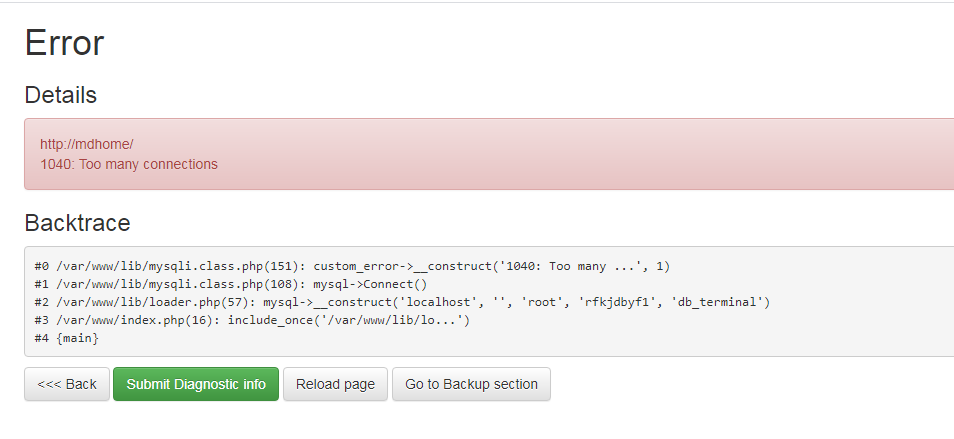Click the mysql->Connect() call in backtrace

click(x=370, y=284)
